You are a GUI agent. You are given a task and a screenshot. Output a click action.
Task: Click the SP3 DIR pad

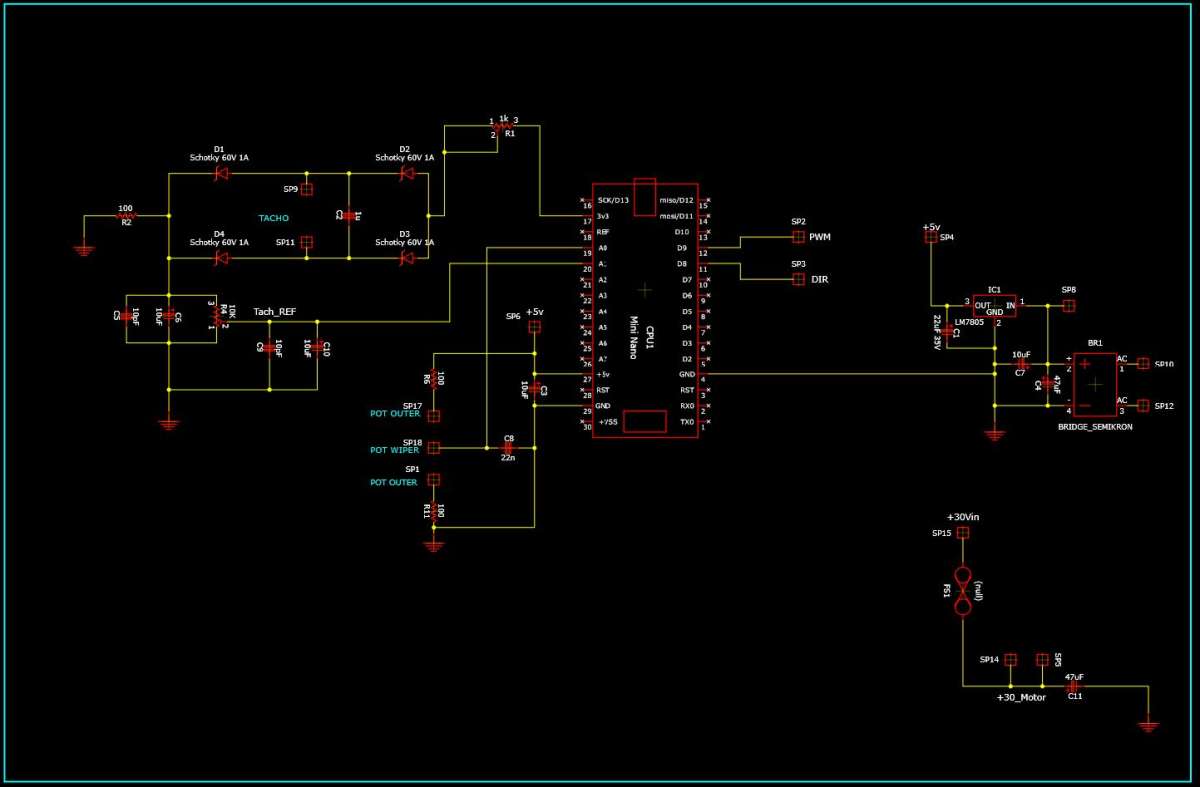point(798,279)
